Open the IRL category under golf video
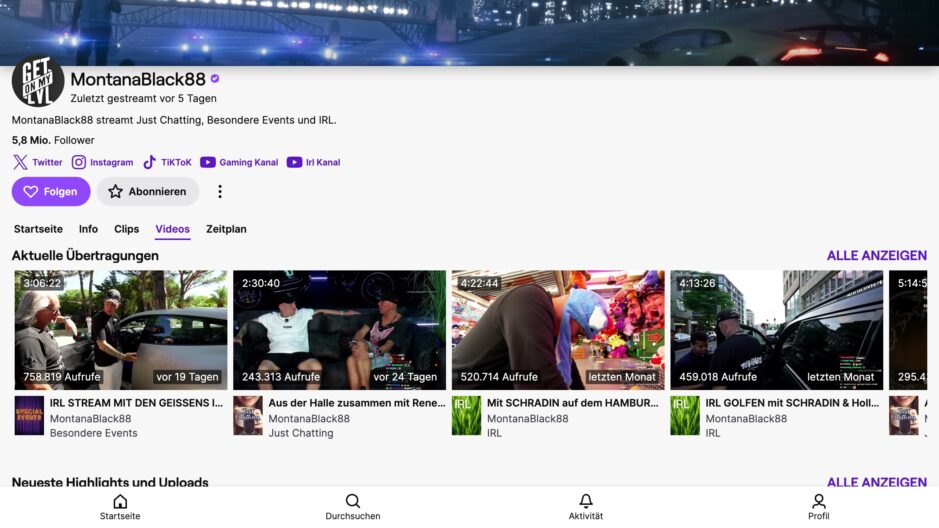 pos(713,433)
